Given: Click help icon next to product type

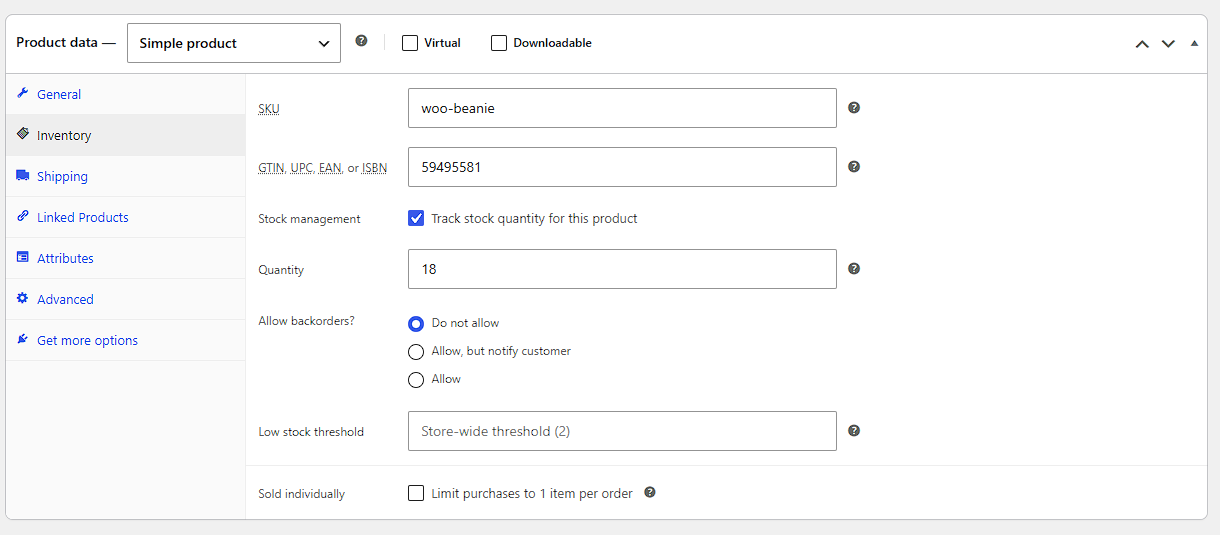Looking at the screenshot, I should [x=362, y=41].
